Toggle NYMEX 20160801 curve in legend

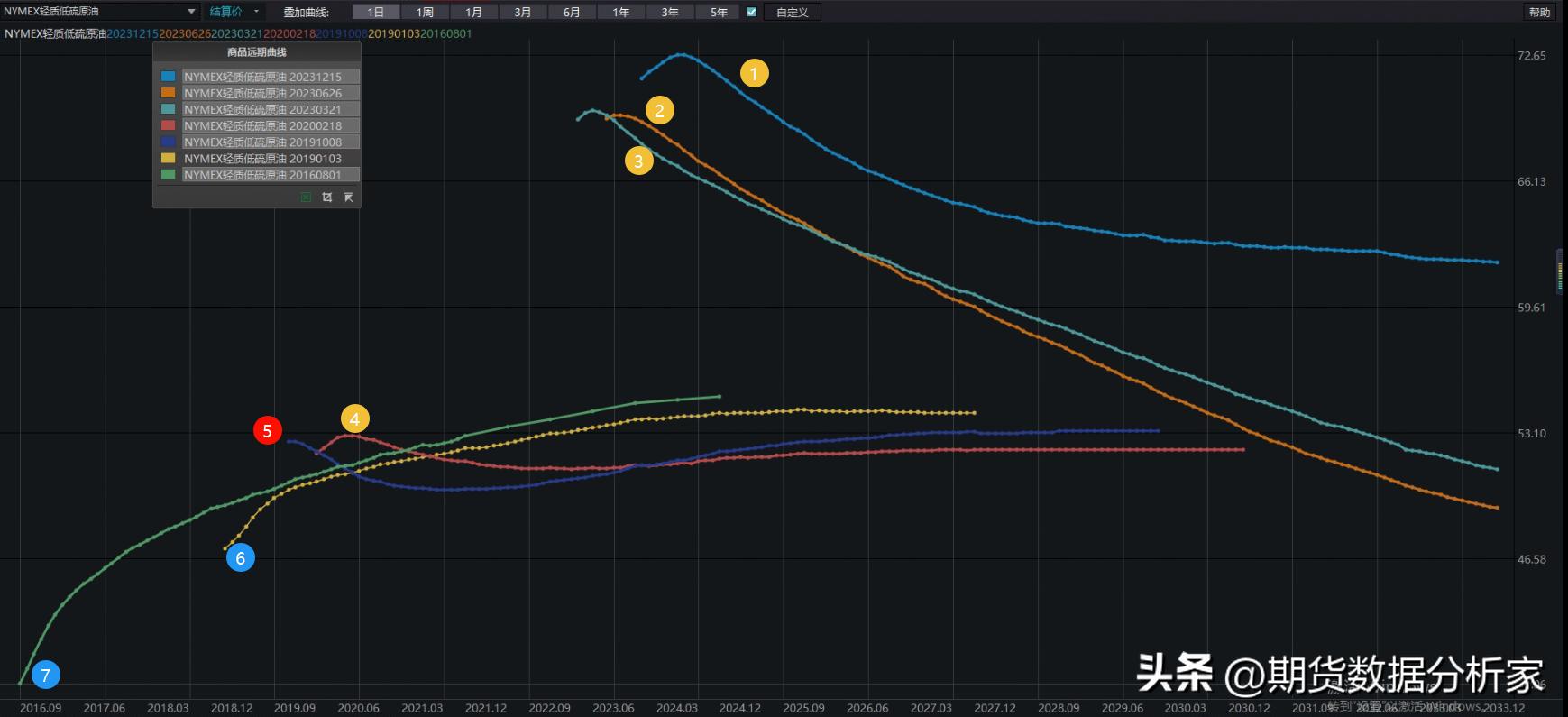(262, 175)
